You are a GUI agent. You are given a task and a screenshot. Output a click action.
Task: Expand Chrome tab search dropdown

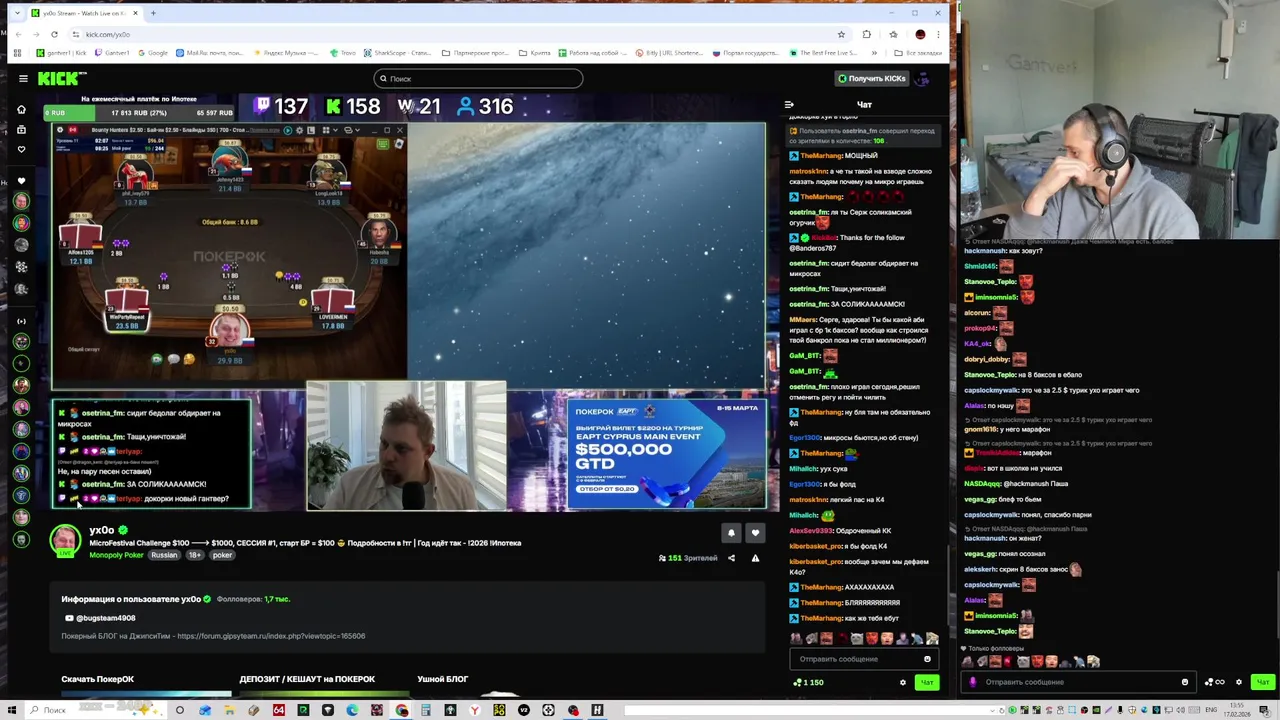[17, 13]
